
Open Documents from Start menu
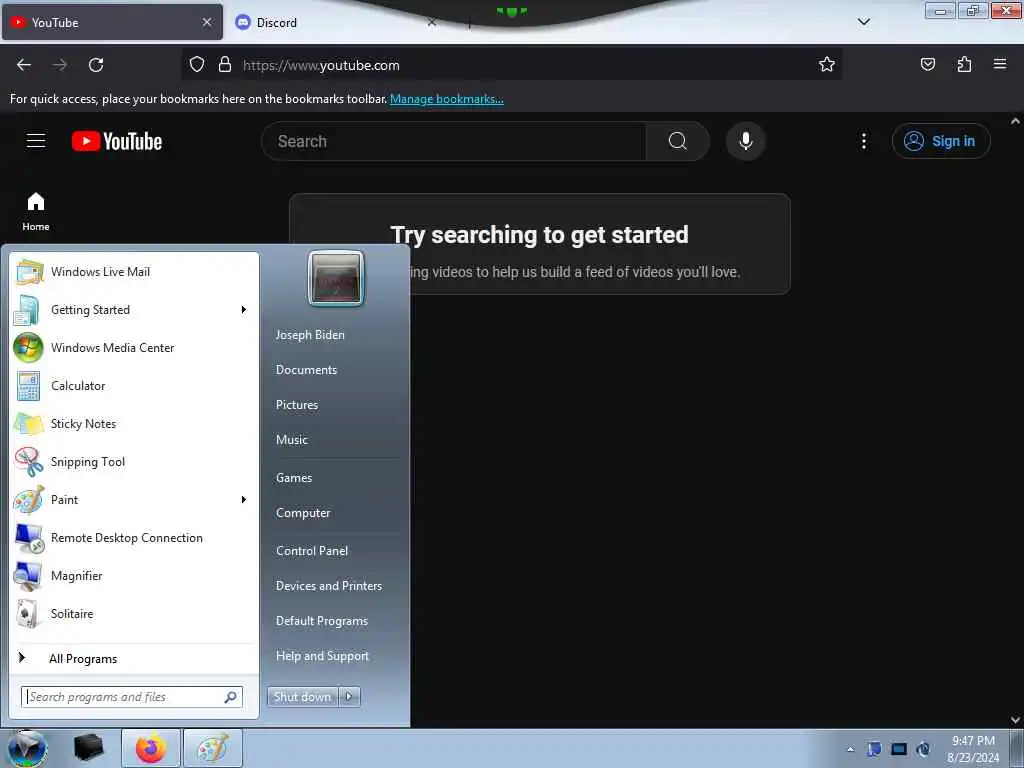[306, 370]
